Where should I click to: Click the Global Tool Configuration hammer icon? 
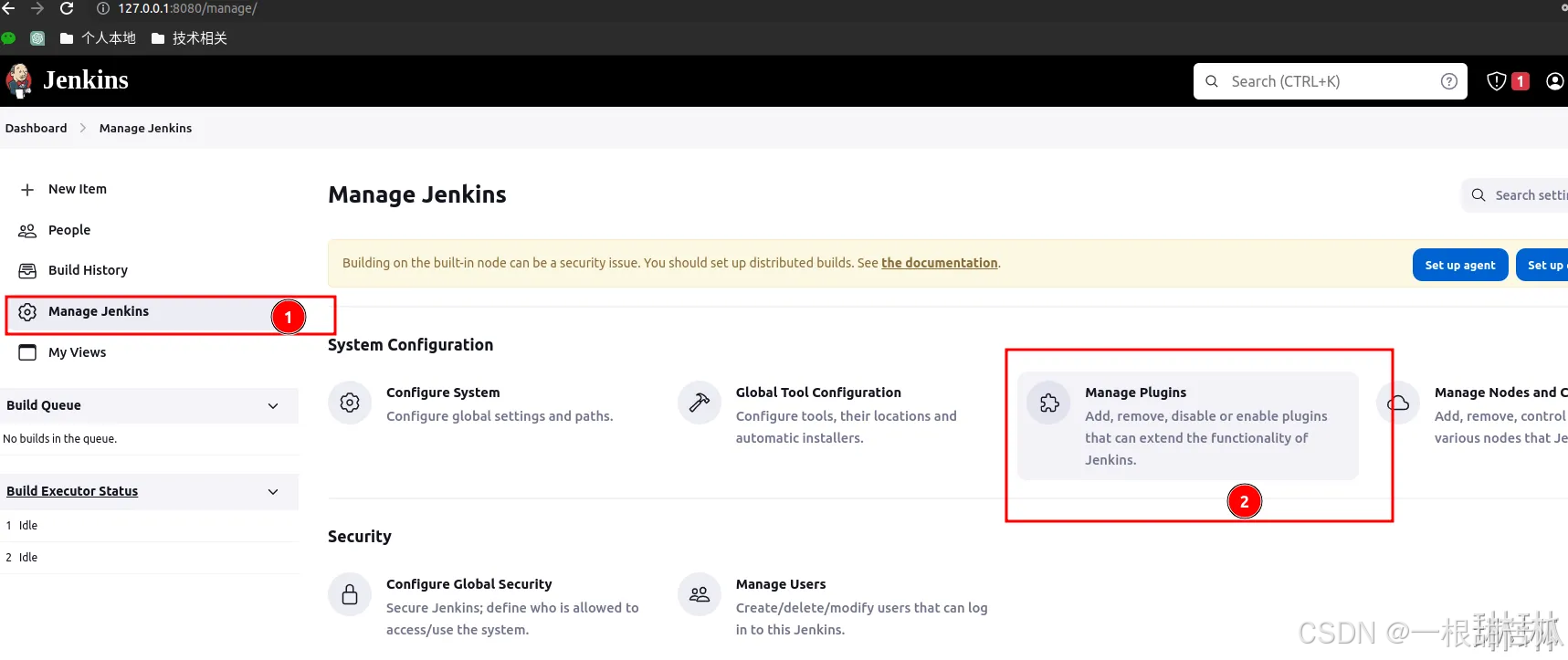(x=700, y=403)
